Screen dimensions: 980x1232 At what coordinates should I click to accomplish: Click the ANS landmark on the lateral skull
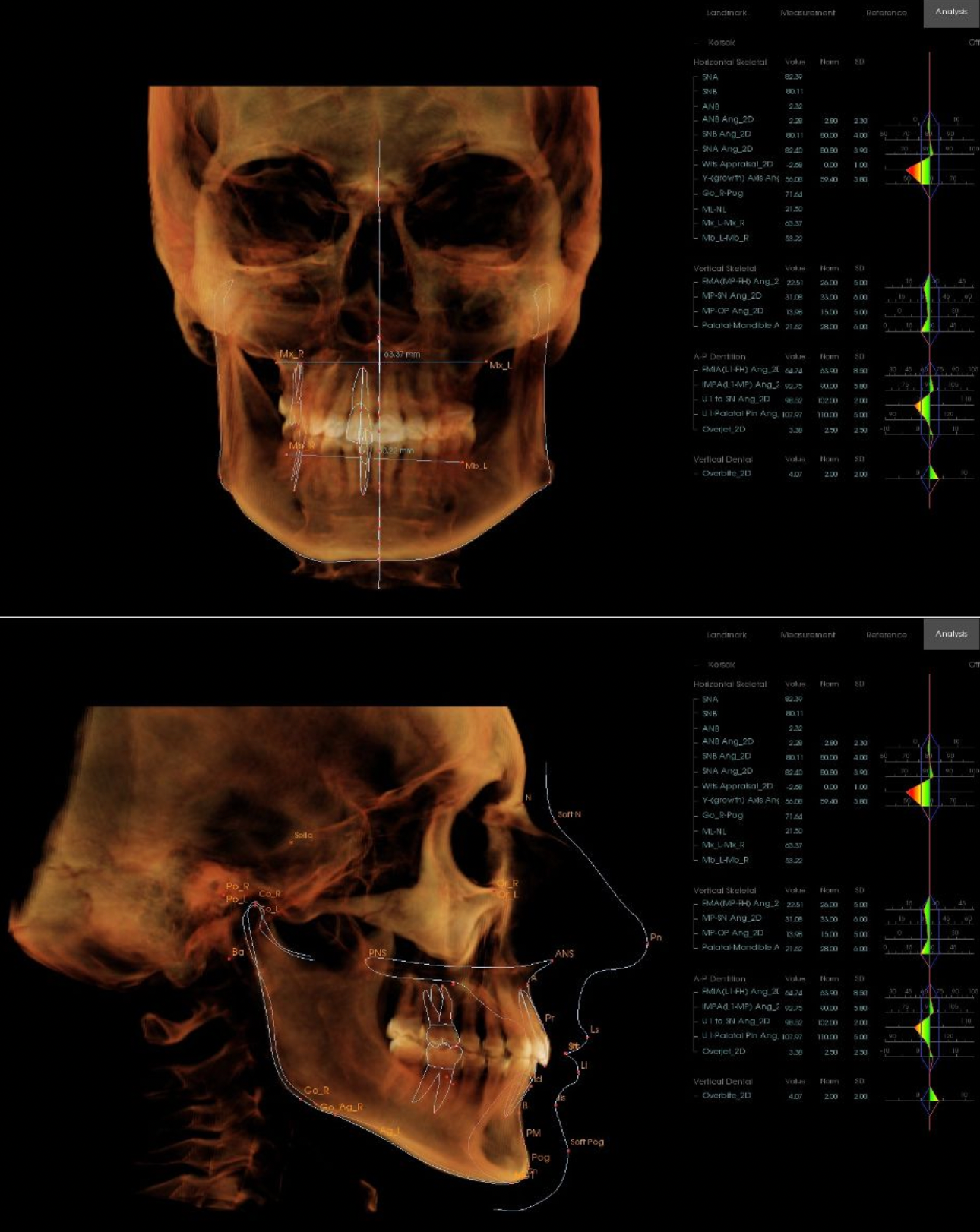tap(552, 961)
